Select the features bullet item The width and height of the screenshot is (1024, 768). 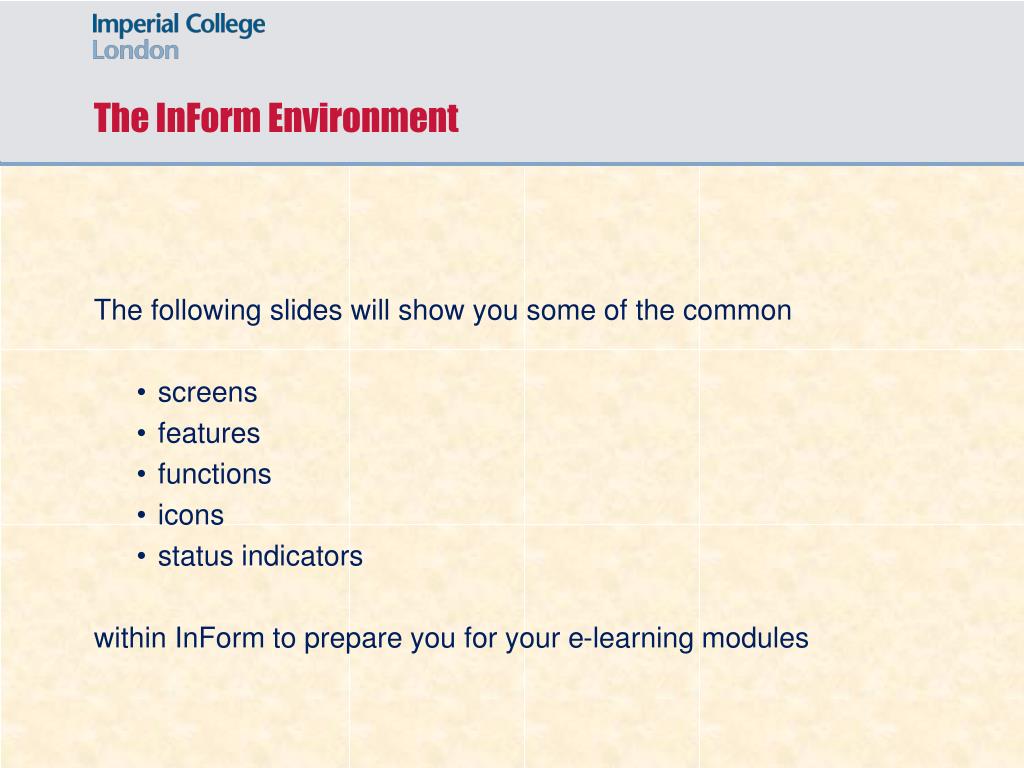209,433
